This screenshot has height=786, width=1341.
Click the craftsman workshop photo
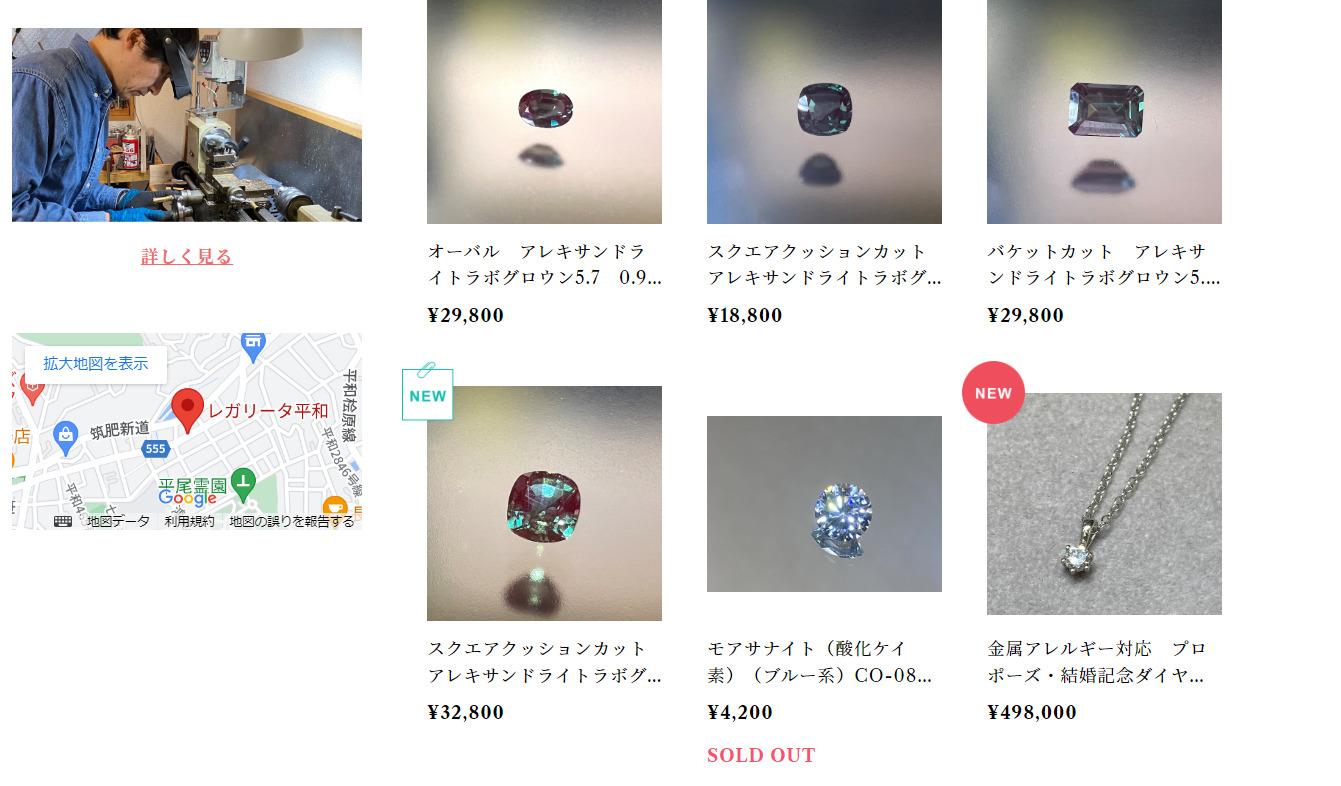point(187,125)
